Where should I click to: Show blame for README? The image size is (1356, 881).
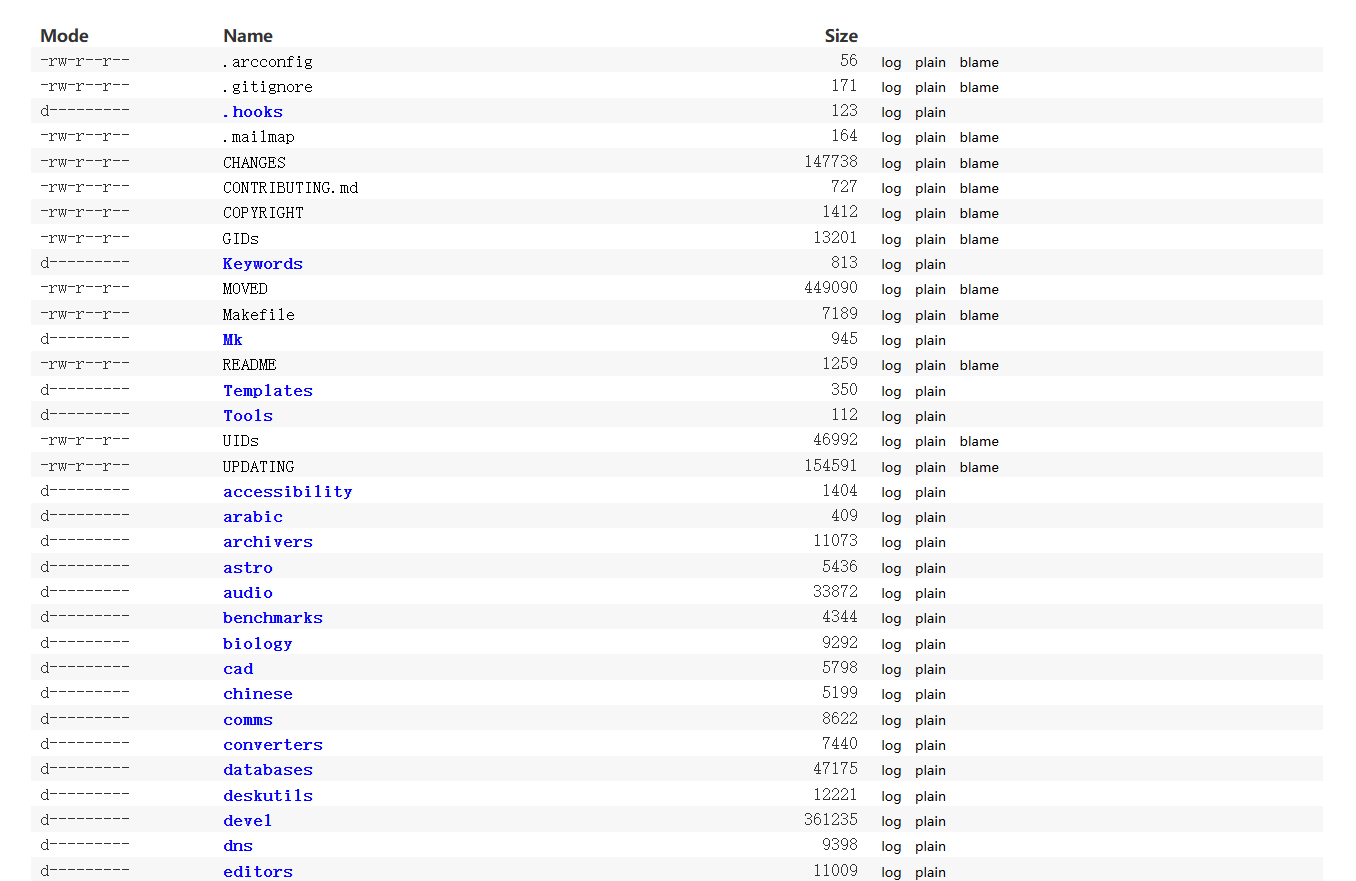click(x=979, y=365)
